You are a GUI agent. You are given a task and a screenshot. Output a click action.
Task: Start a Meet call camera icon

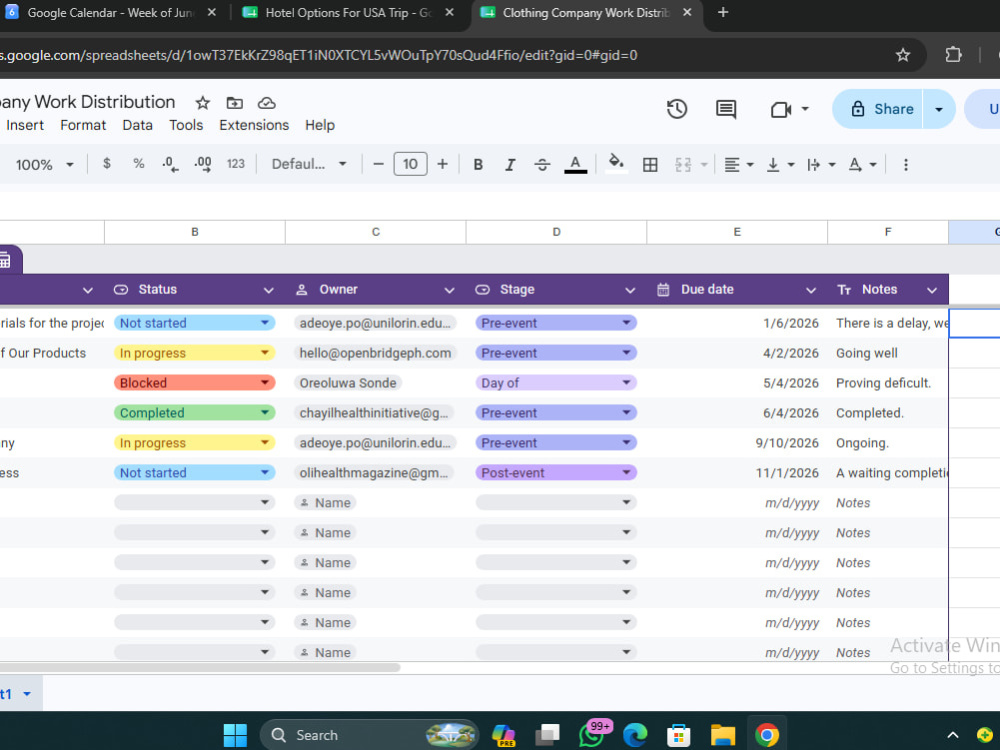[x=781, y=110]
